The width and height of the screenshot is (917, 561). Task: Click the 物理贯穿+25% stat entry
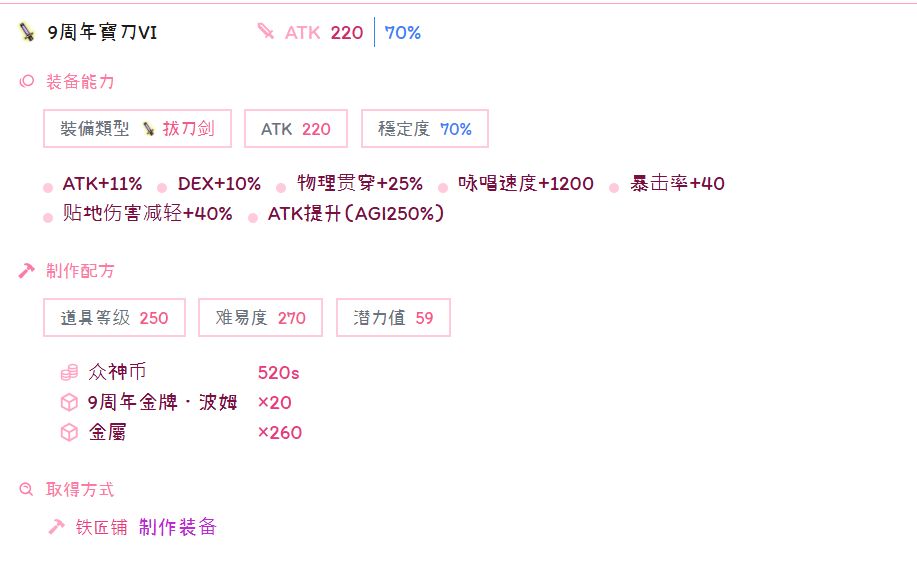pyautogui.click(x=360, y=184)
